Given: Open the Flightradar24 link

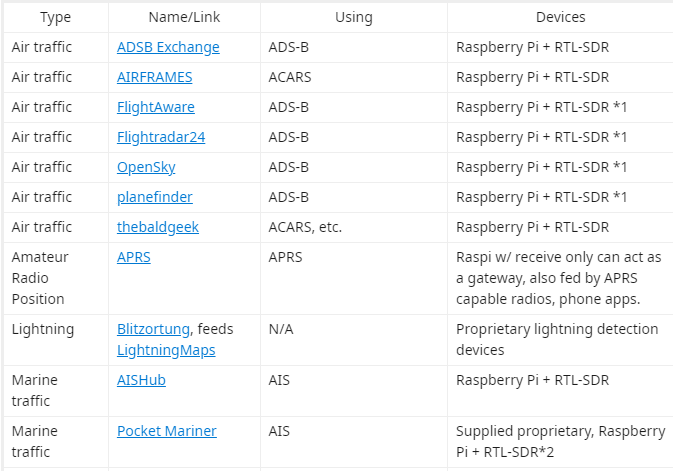Looking at the screenshot, I should (x=161, y=137).
